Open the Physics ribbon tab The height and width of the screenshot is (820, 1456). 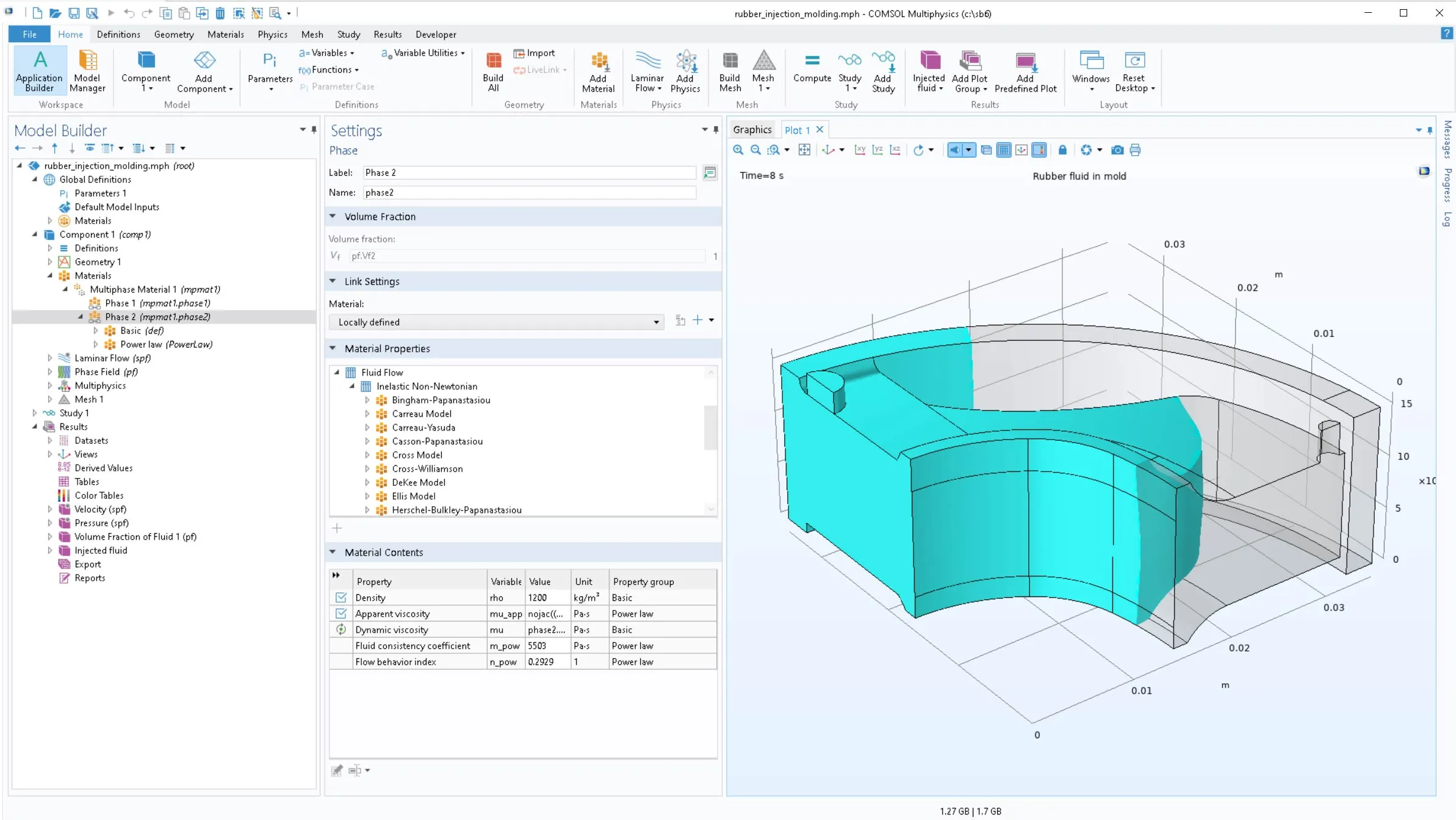pyautogui.click(x=272, y=35)
